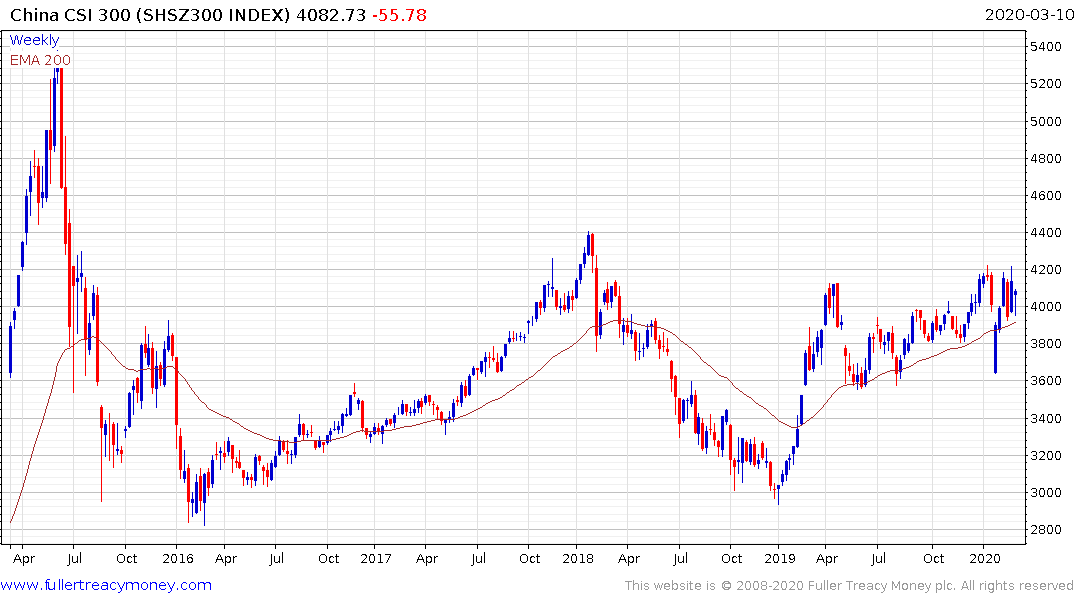Click the 'China CSI 300 (SHSZ300 INDEX)' chart title
The image size is (1075, 600).
151,15
